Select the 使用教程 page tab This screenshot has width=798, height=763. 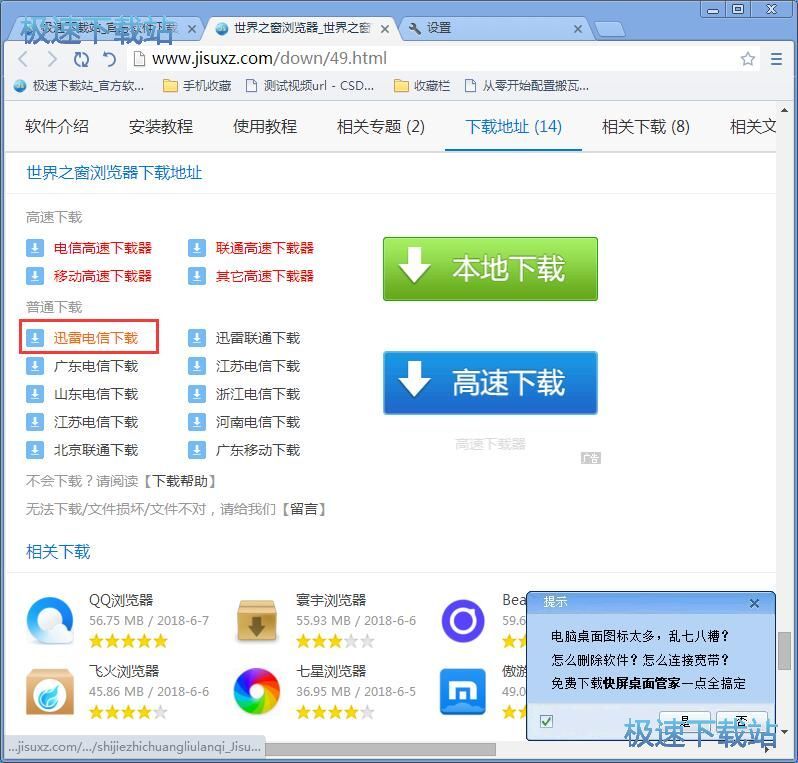(265, 126)
